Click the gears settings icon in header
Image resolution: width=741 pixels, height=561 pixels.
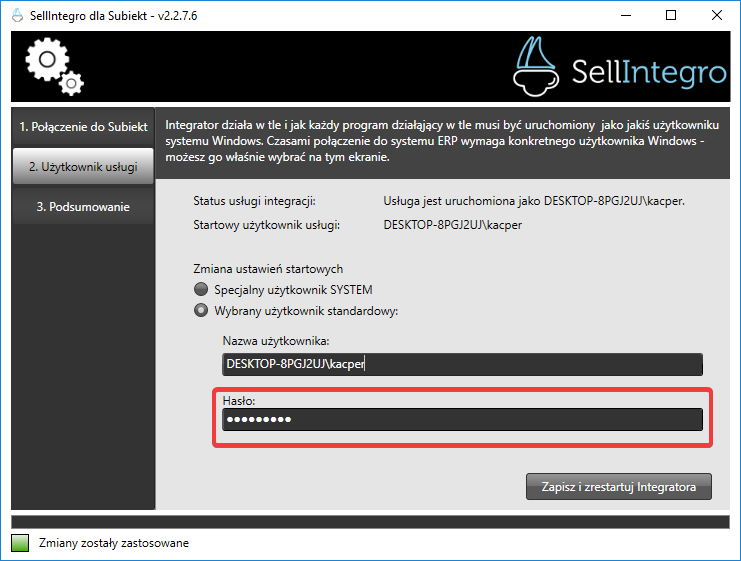[x=54, y=67]
